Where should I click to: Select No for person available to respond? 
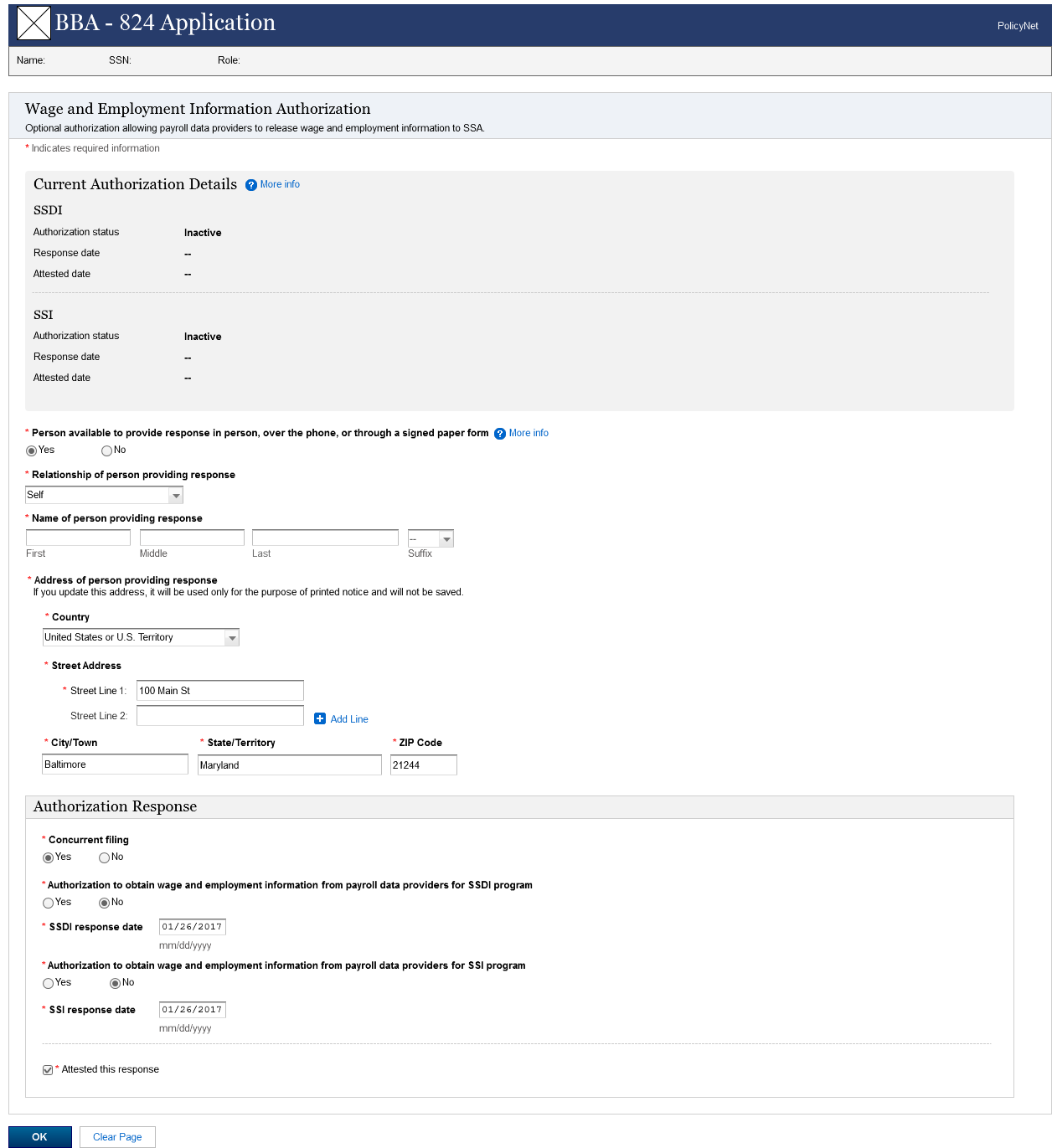107,451
